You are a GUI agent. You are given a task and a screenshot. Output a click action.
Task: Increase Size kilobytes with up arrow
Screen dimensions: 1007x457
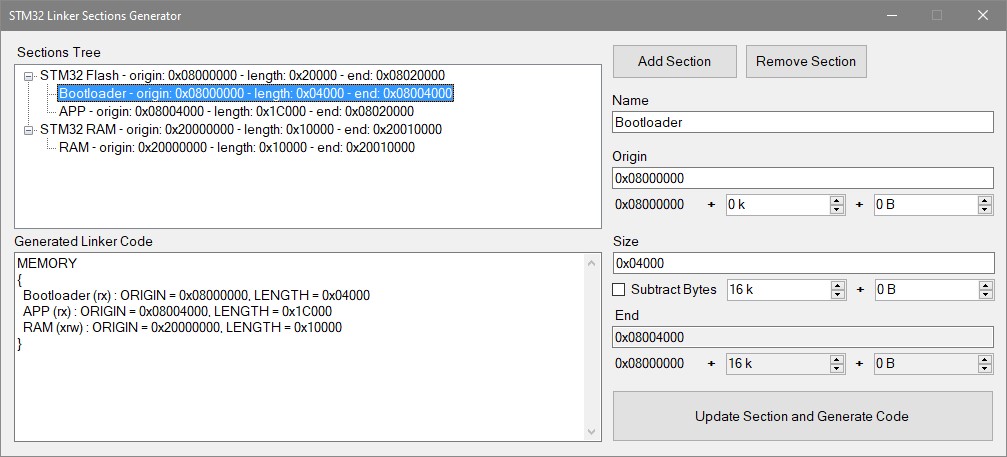coord(837,285)
